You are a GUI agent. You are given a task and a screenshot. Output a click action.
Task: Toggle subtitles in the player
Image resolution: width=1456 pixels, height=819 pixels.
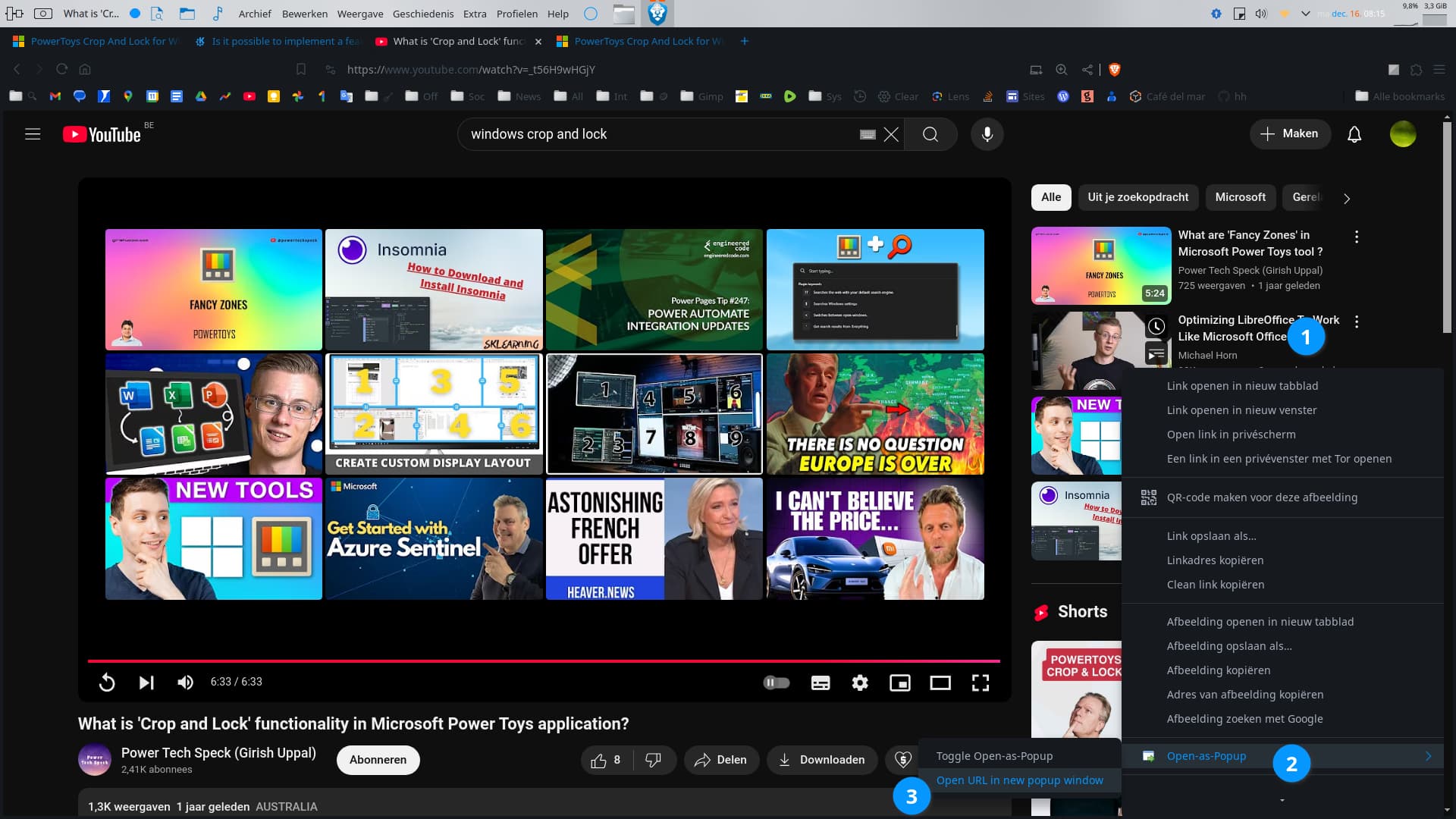pos(820,682)
